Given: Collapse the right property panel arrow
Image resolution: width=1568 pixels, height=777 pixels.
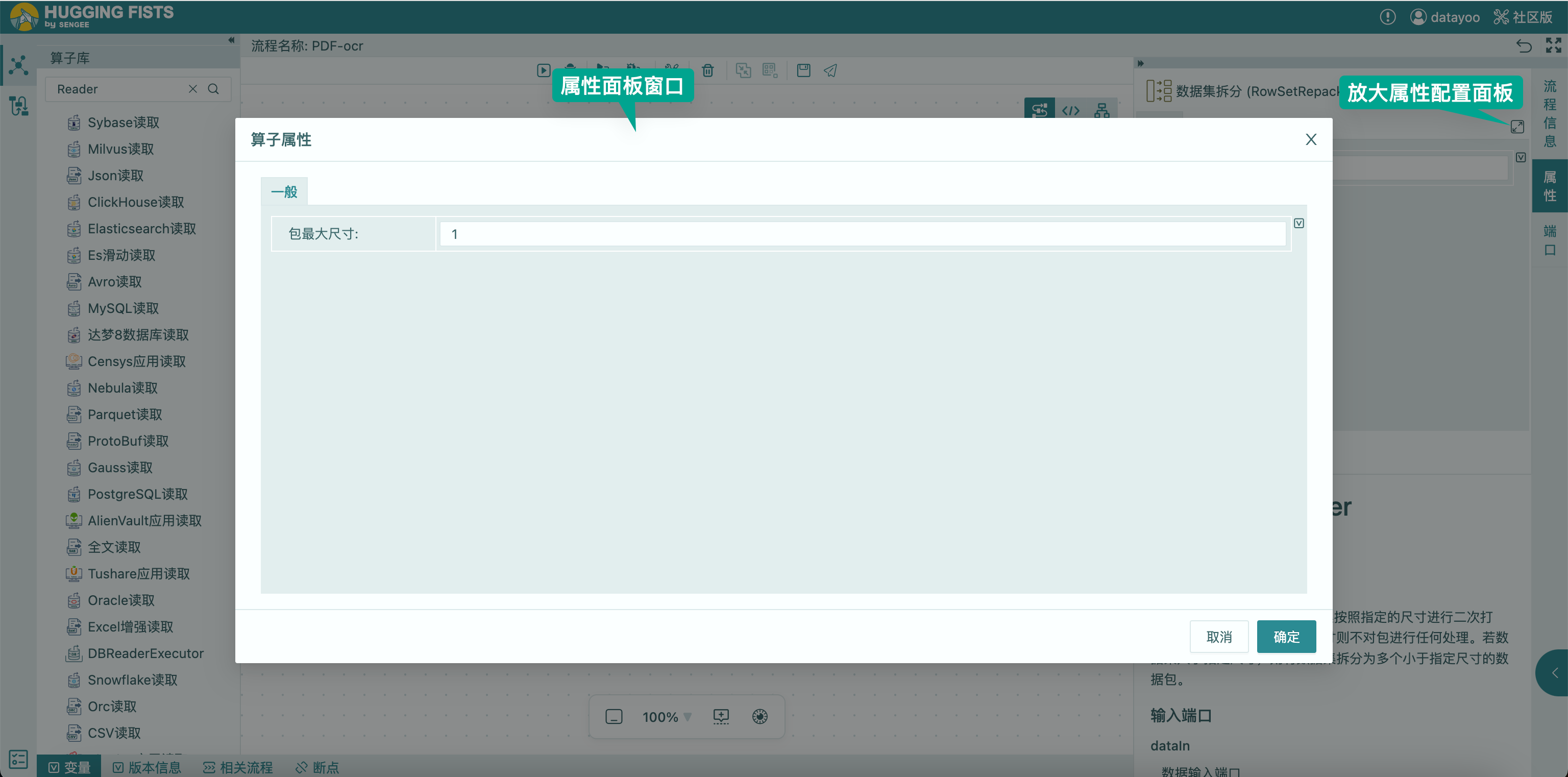Looking at the screenshot, I should pos(1141,63).
